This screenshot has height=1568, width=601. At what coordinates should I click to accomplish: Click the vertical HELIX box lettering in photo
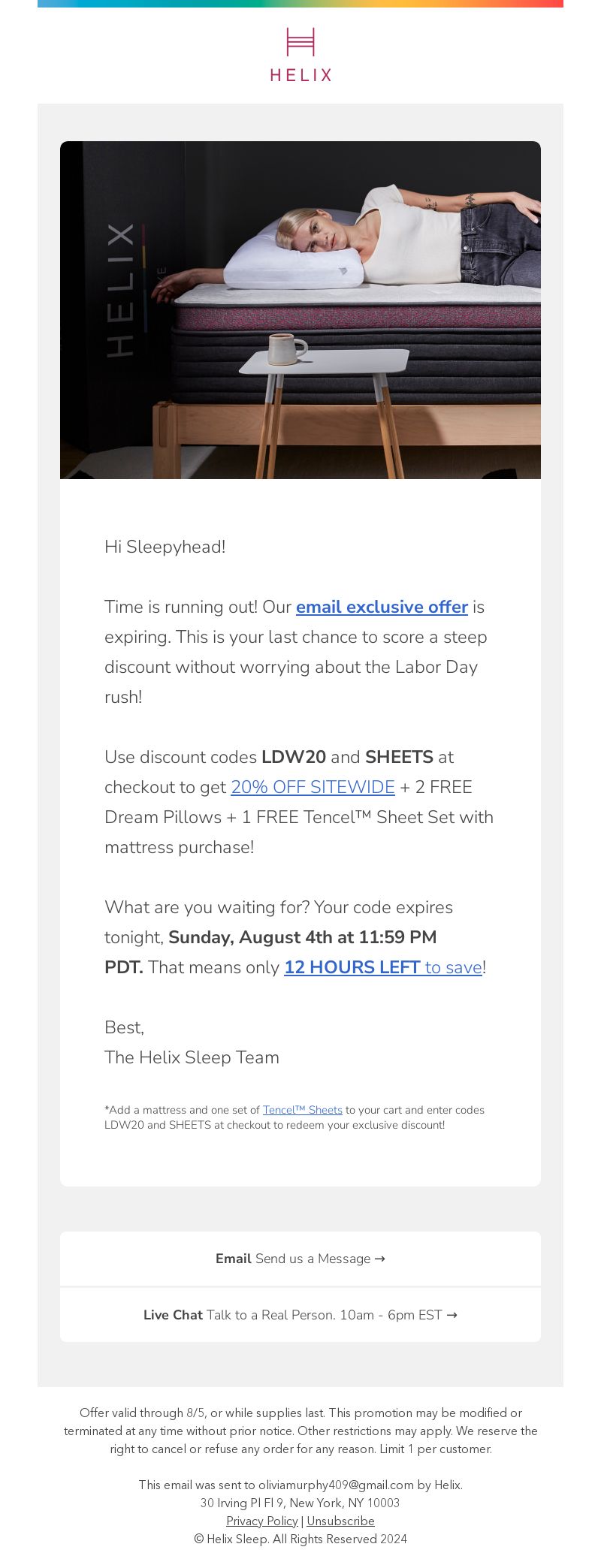coord(121,289)
